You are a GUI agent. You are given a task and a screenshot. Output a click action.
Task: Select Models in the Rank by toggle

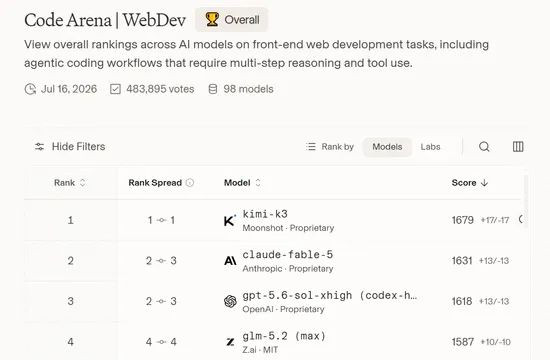[x=387, y=147]
